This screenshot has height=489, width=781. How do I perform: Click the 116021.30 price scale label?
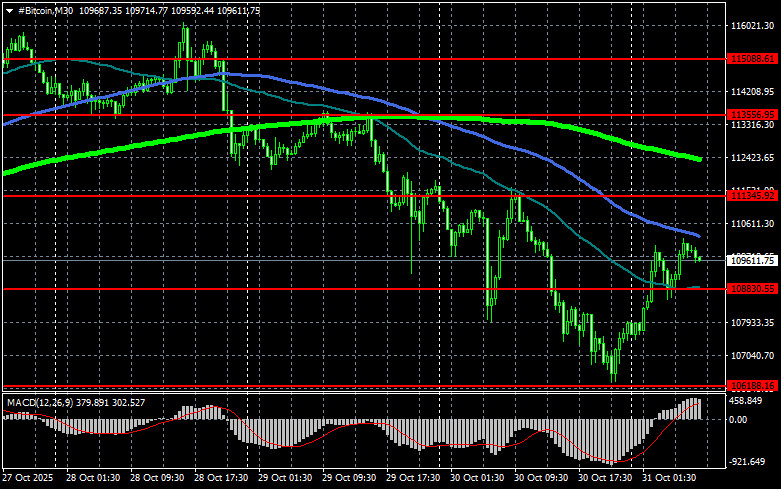(x=753, y=25)
